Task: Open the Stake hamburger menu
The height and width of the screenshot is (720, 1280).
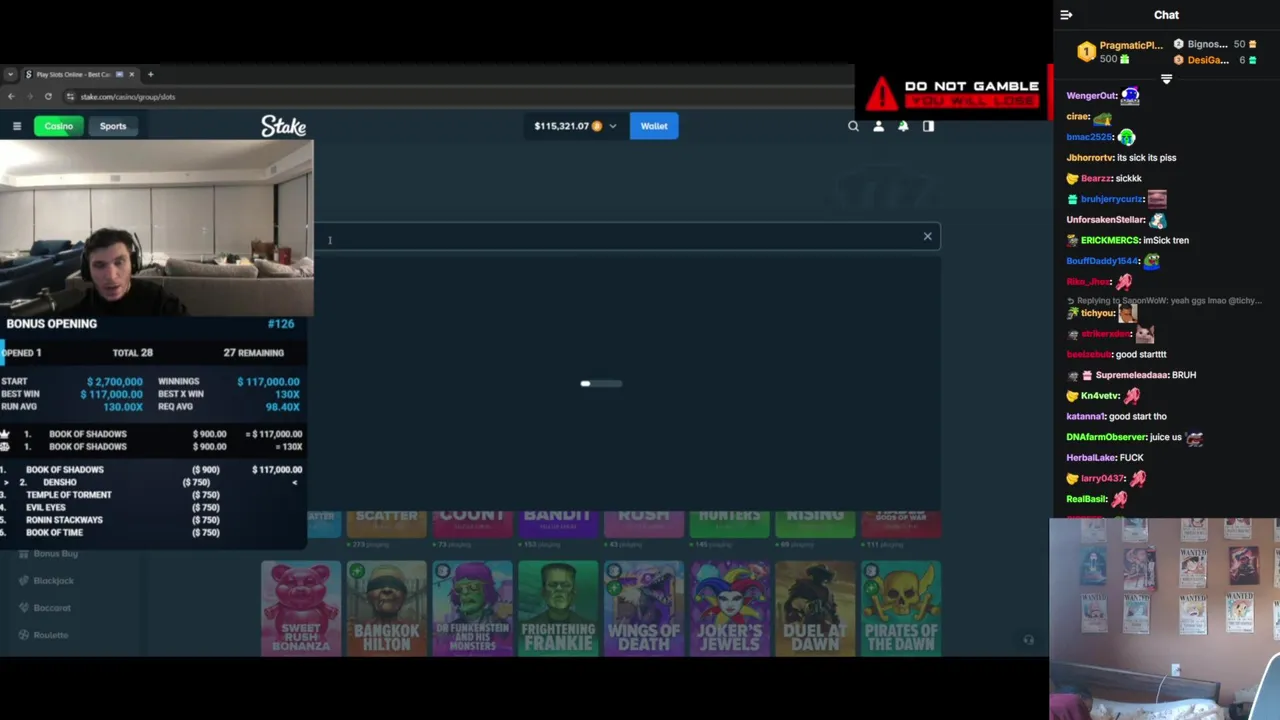Action: [17, 126]
